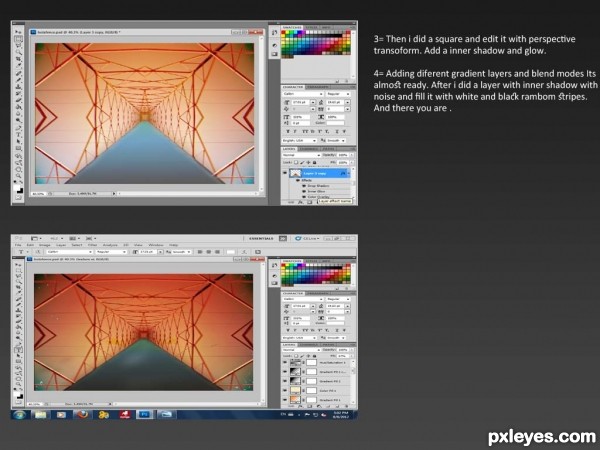Image resolution: width=600 pixels, height=450 pixels.
Task: Switch to Paragraph tab in upper window
Action: point(317,87)
